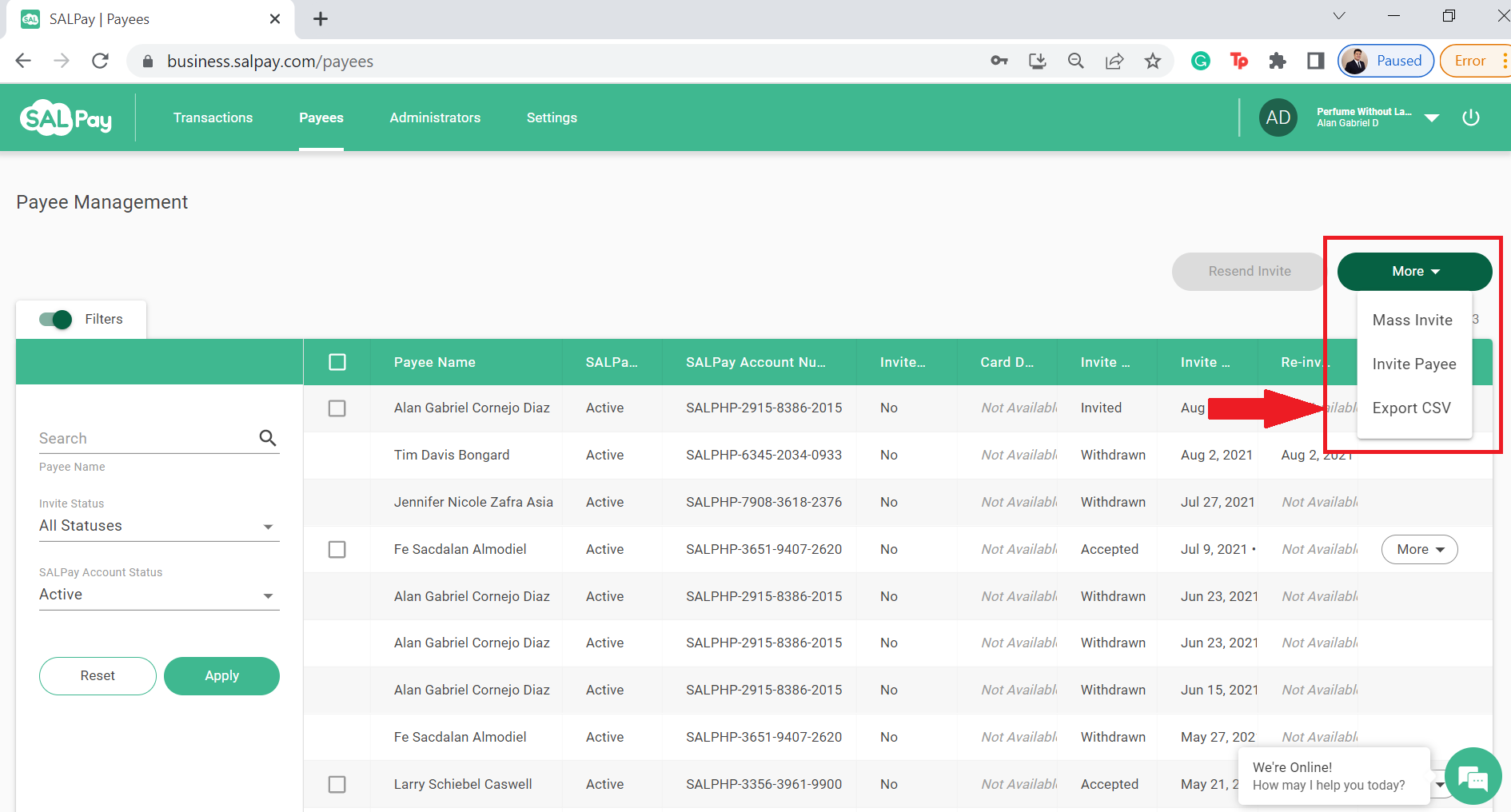Check the Larry Schiebel Caswell row
Image resolution: width=1511 pixels, height=812 pixels.
pos(337,785)
